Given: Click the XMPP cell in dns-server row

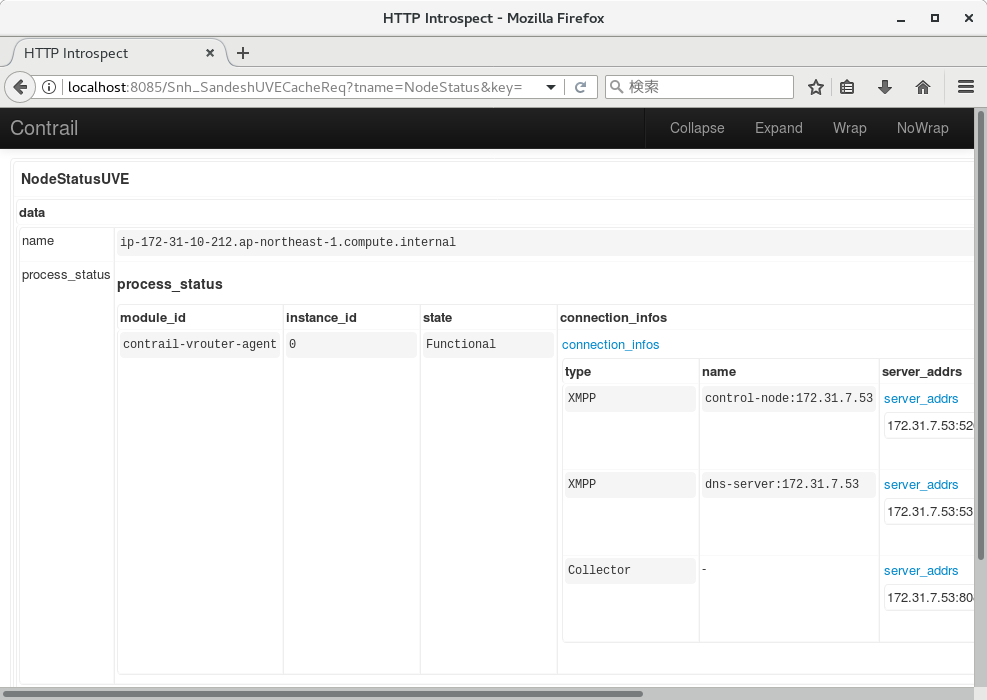Looking at the screenshot, I should (630, 485).
